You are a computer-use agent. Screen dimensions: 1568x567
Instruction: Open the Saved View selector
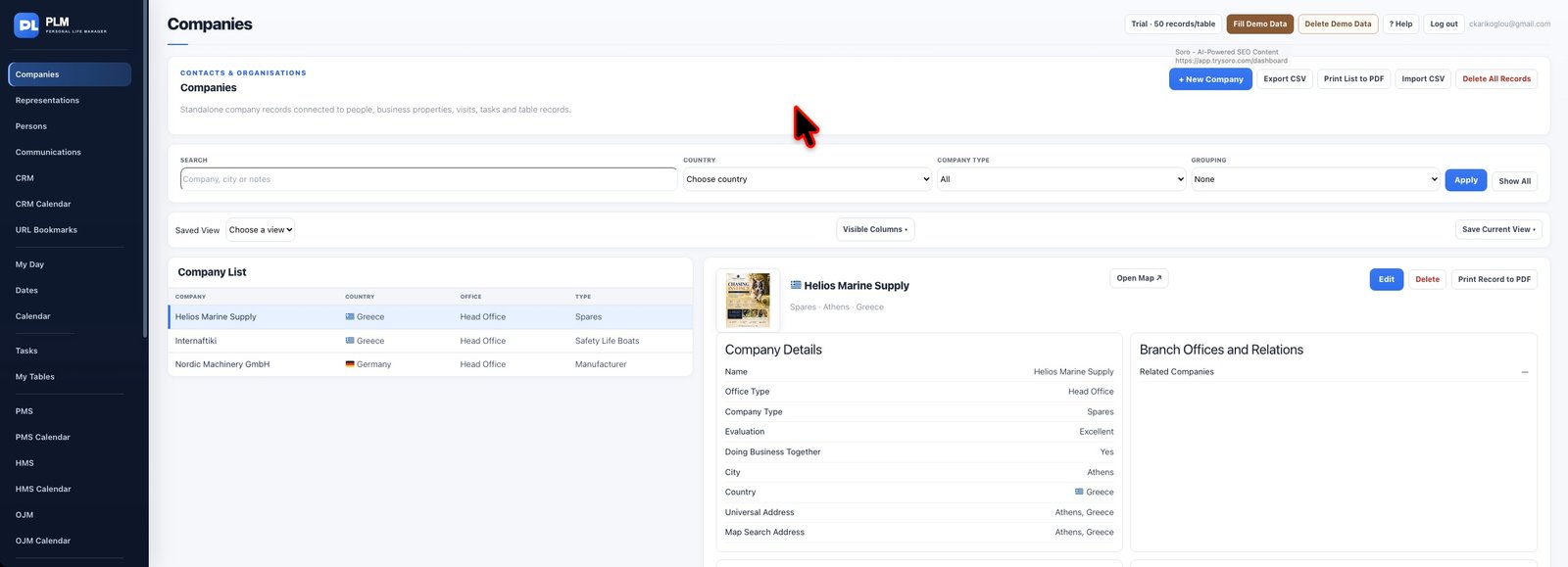pyautogui.click(x=261, y=230)
